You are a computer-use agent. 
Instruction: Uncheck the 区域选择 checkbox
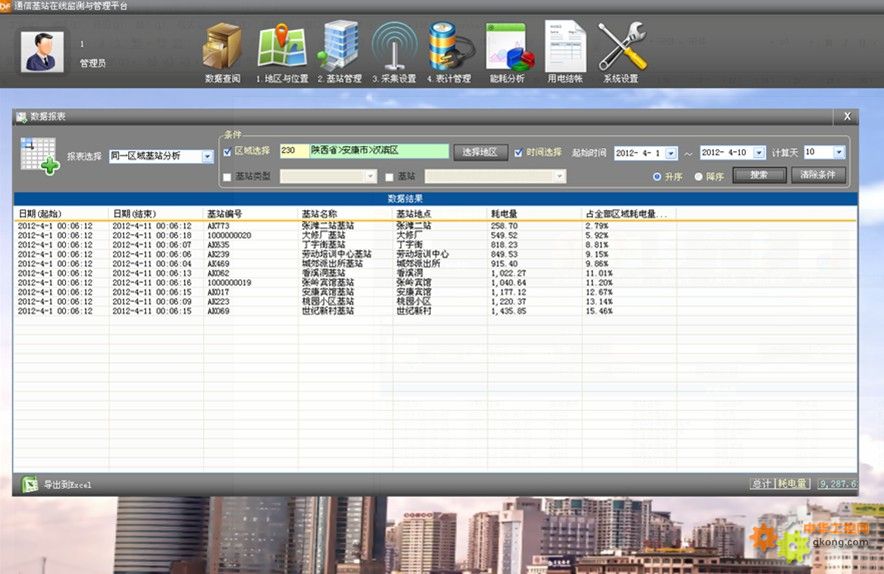(227, 152)
